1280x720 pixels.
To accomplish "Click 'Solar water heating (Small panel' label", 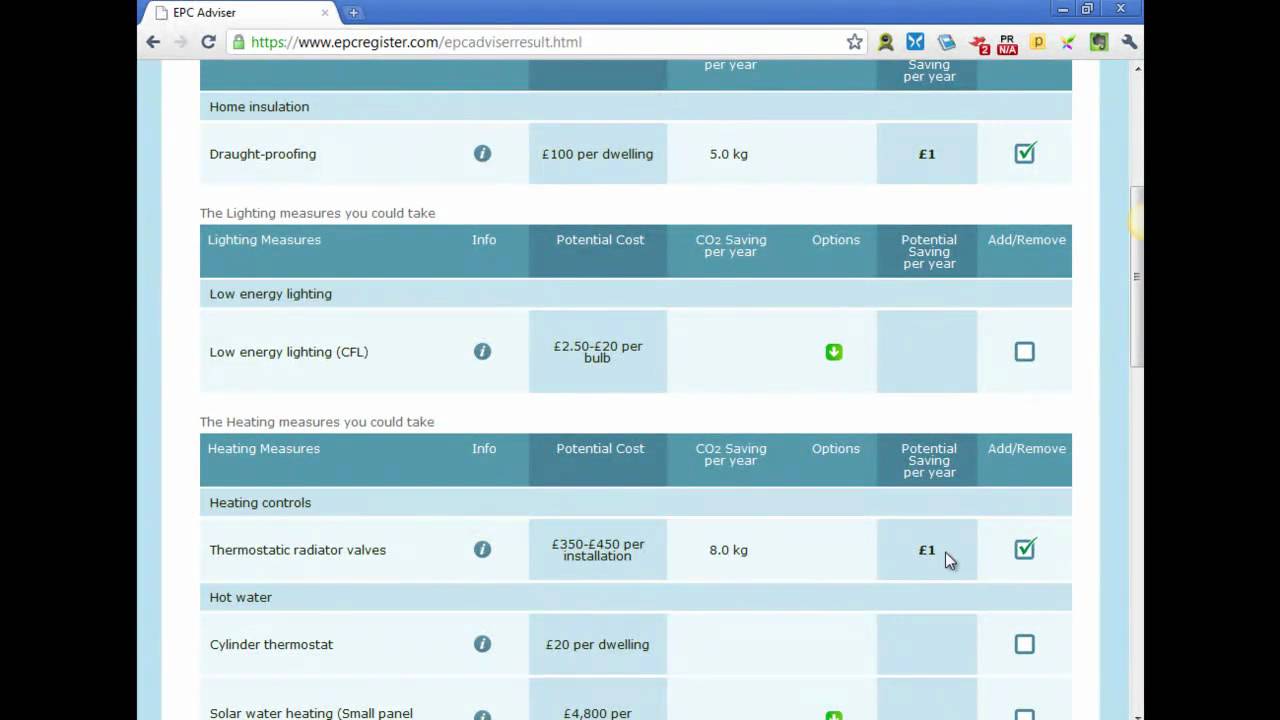I will click(311, 713).
